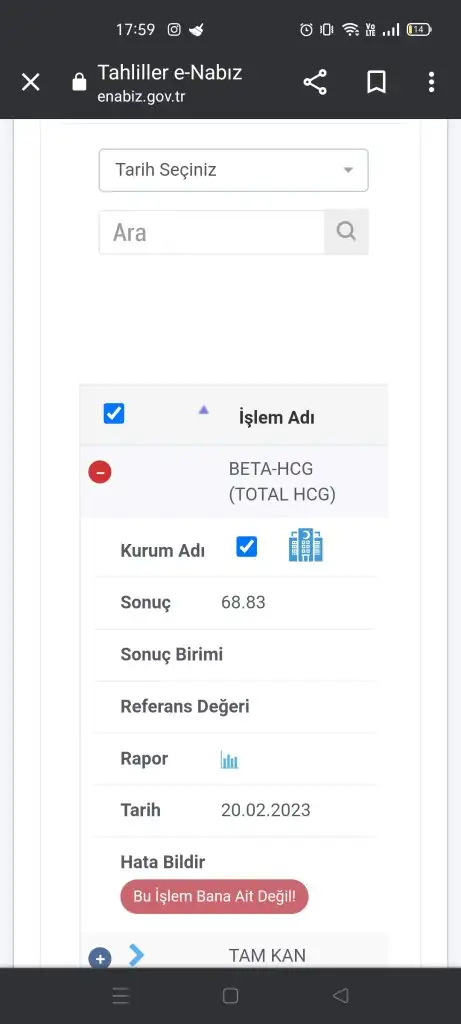
Task: Uncheck the Kurum Adı checkbox
Action: pyautogui.click(x=247, y=547)
